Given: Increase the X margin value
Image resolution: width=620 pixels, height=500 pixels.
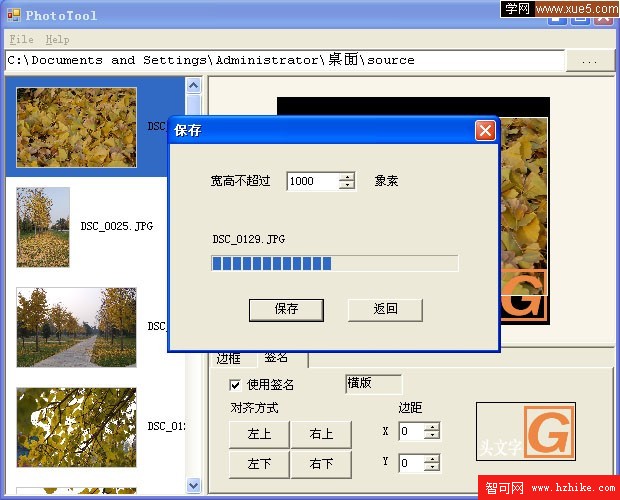Looking at the screenshot, I should (432, 427).
